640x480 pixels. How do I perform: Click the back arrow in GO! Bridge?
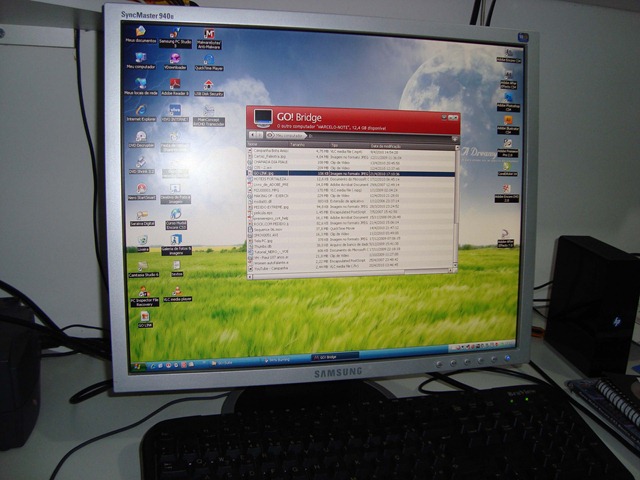pos(253,134)
